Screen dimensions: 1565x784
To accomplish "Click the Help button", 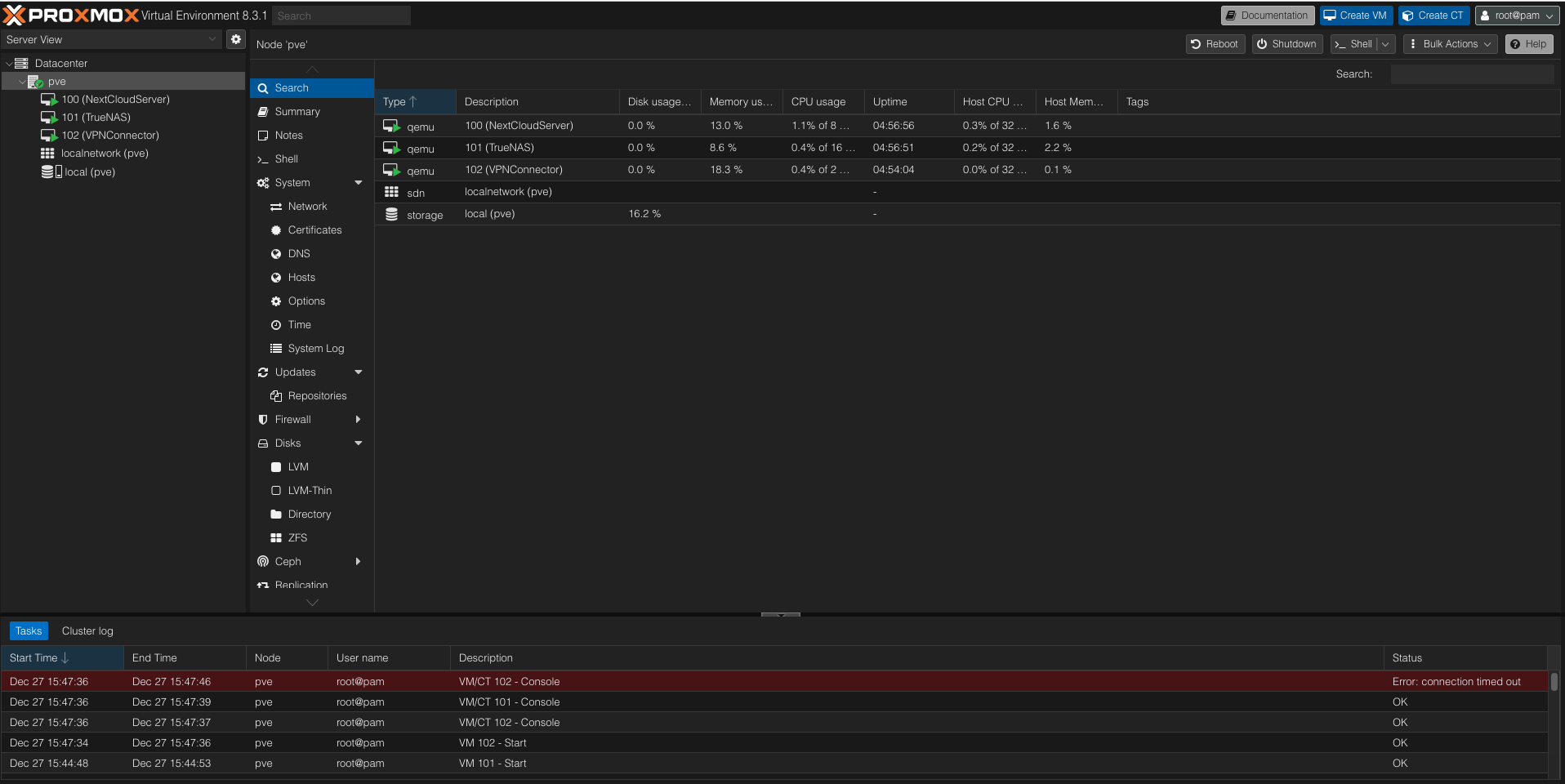I will pos(1529,44).
